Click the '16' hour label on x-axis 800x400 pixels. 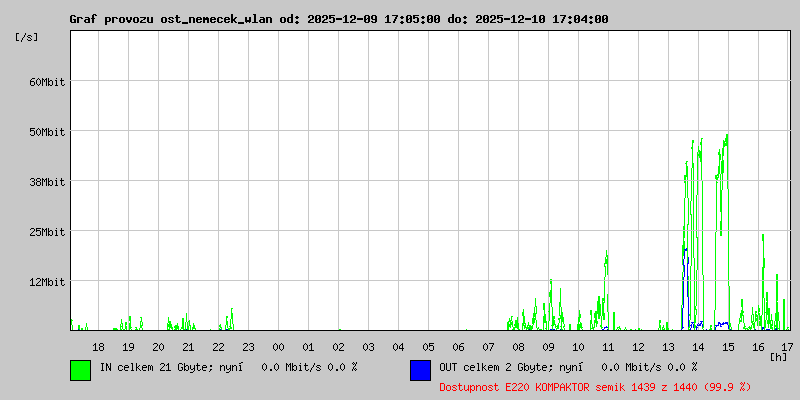tap(759, 347)
